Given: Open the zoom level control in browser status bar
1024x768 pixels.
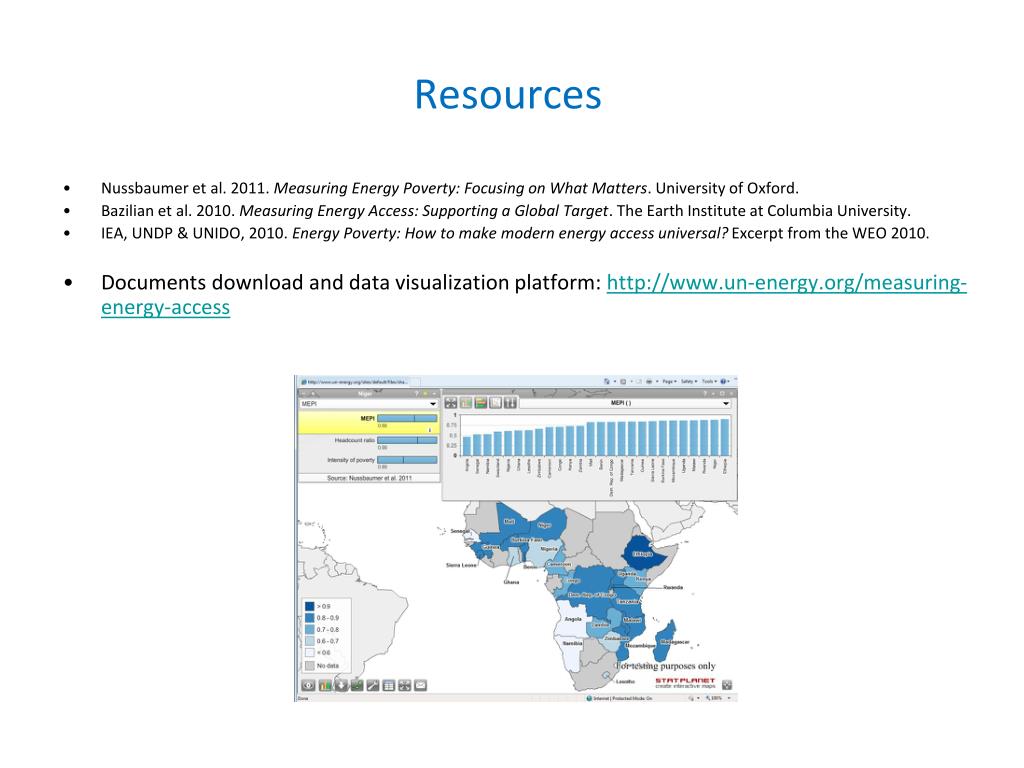Looking at the screenshot, I should point(720,698).
